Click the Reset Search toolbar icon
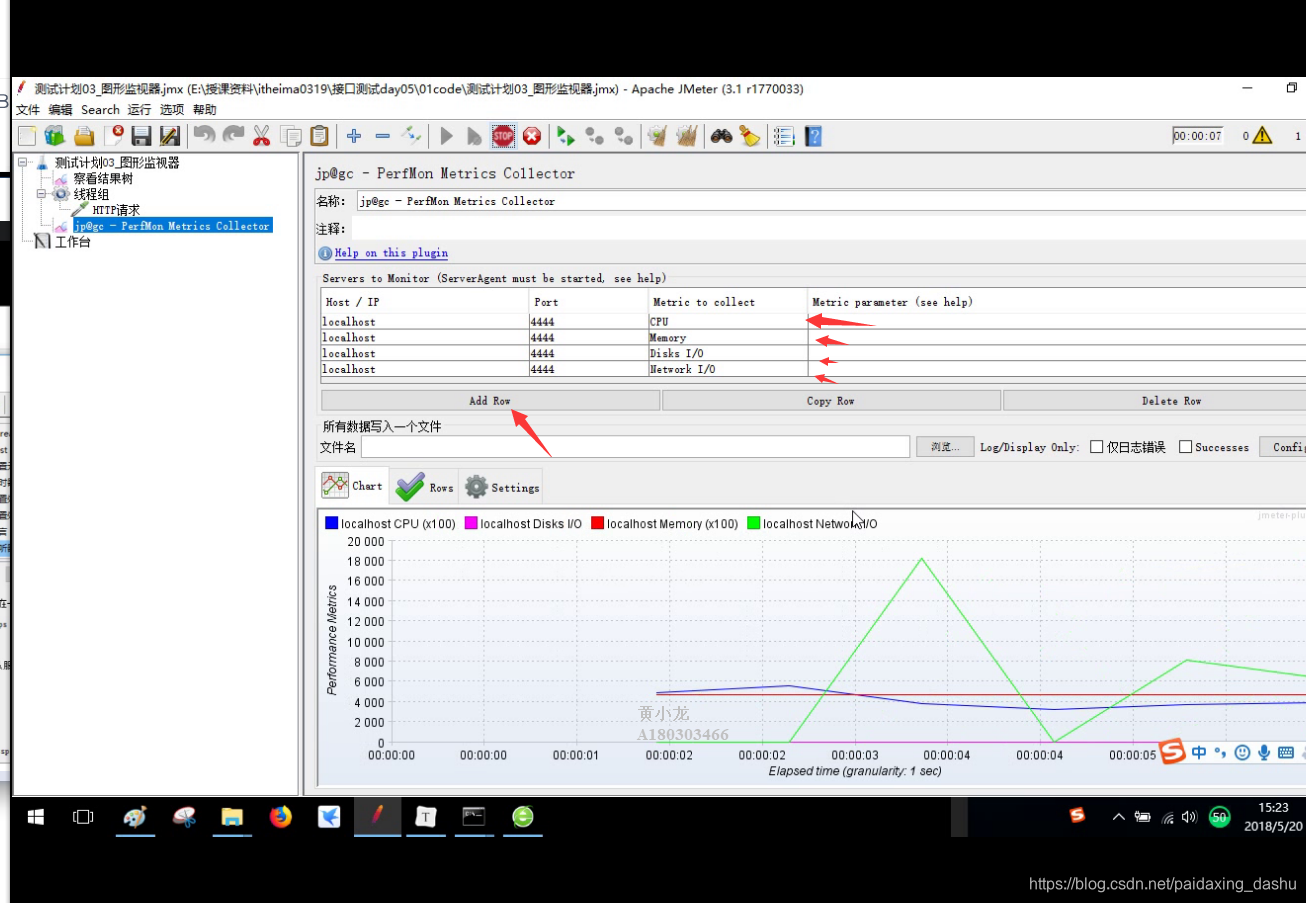This screenshot has height=903, width=1306. (750, 136)
